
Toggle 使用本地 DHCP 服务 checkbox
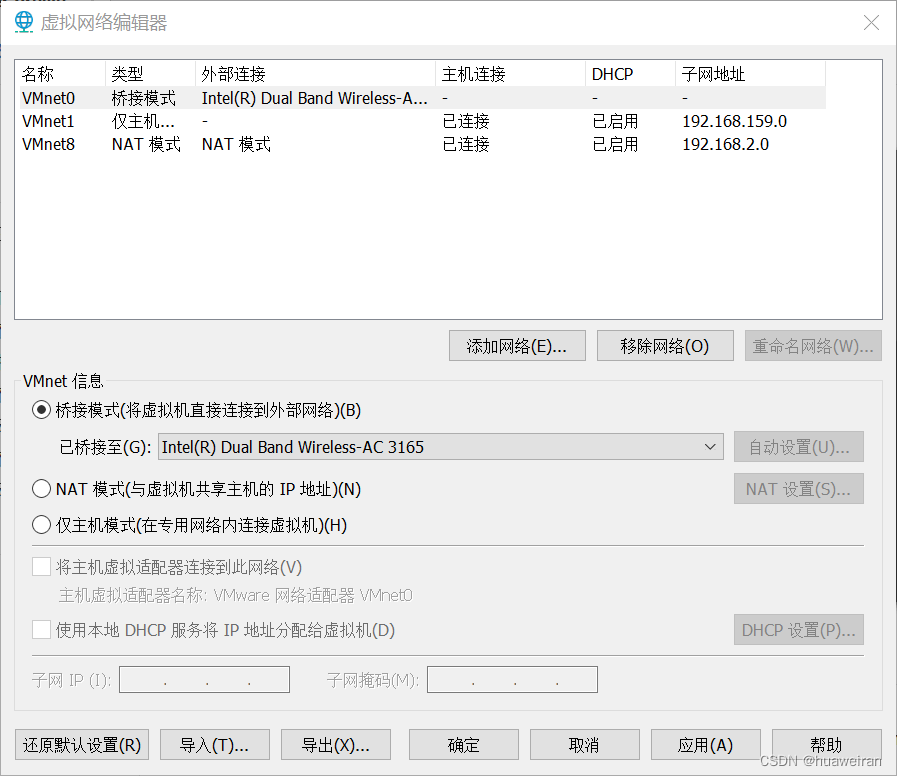pyautogui.click(x=41, y=630)
